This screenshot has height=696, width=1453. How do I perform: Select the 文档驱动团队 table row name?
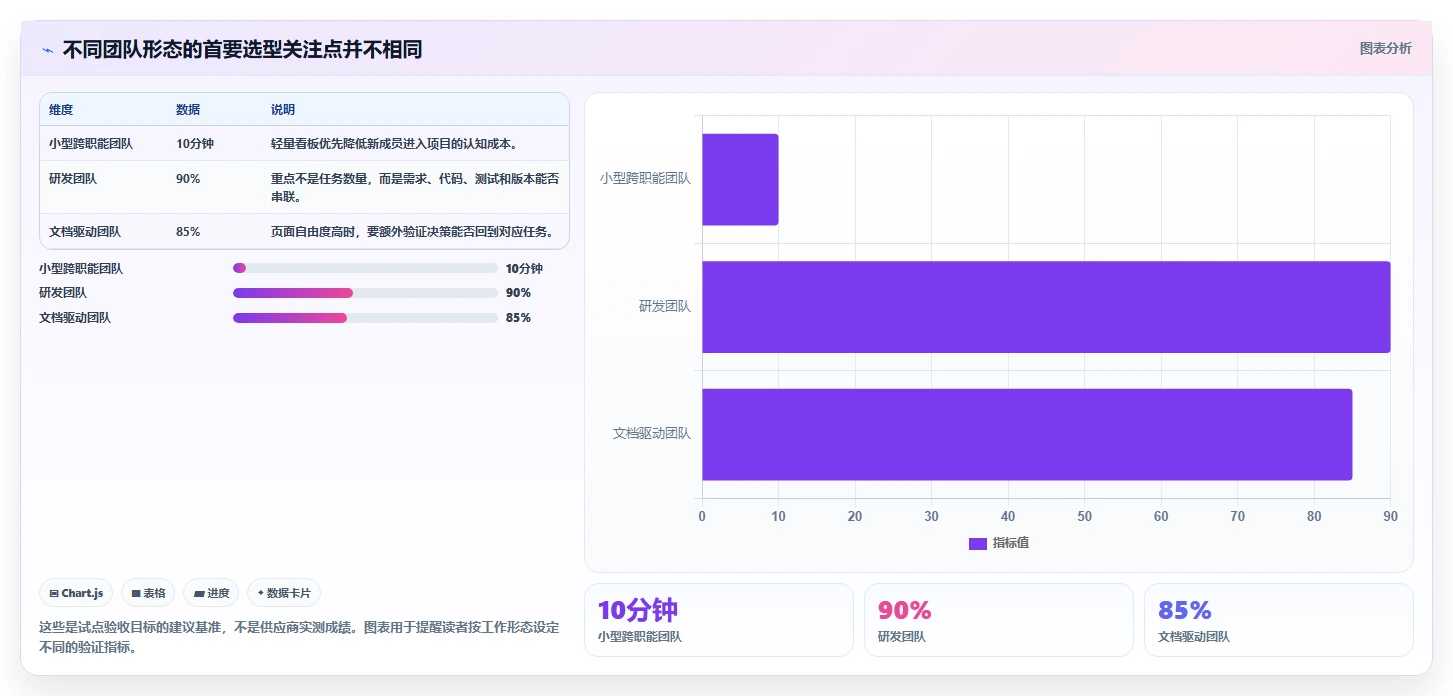[85, 232]
